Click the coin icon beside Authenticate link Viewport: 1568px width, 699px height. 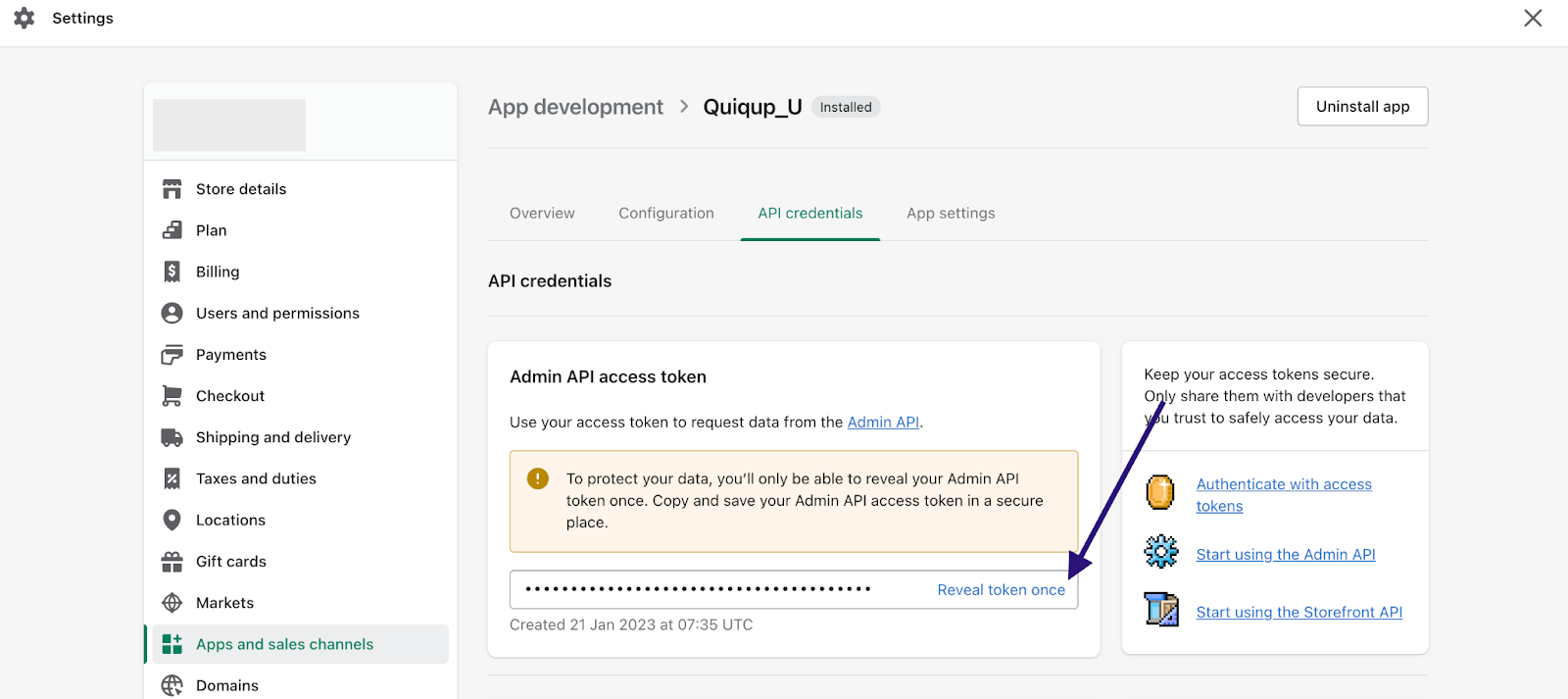tap(1160, 492)
